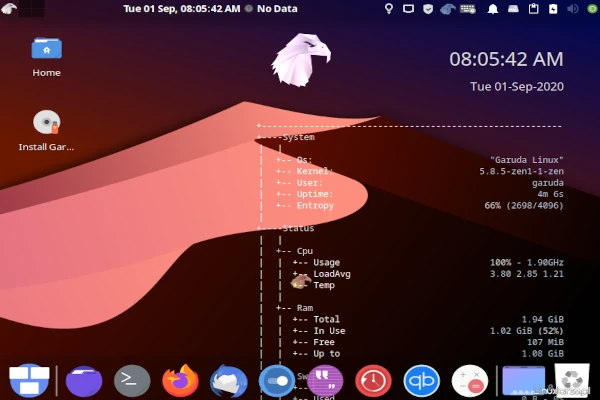Click the entropy value '66% (2698/4096)'
Screen dimensions: 600x400
[x=524, y=206]
